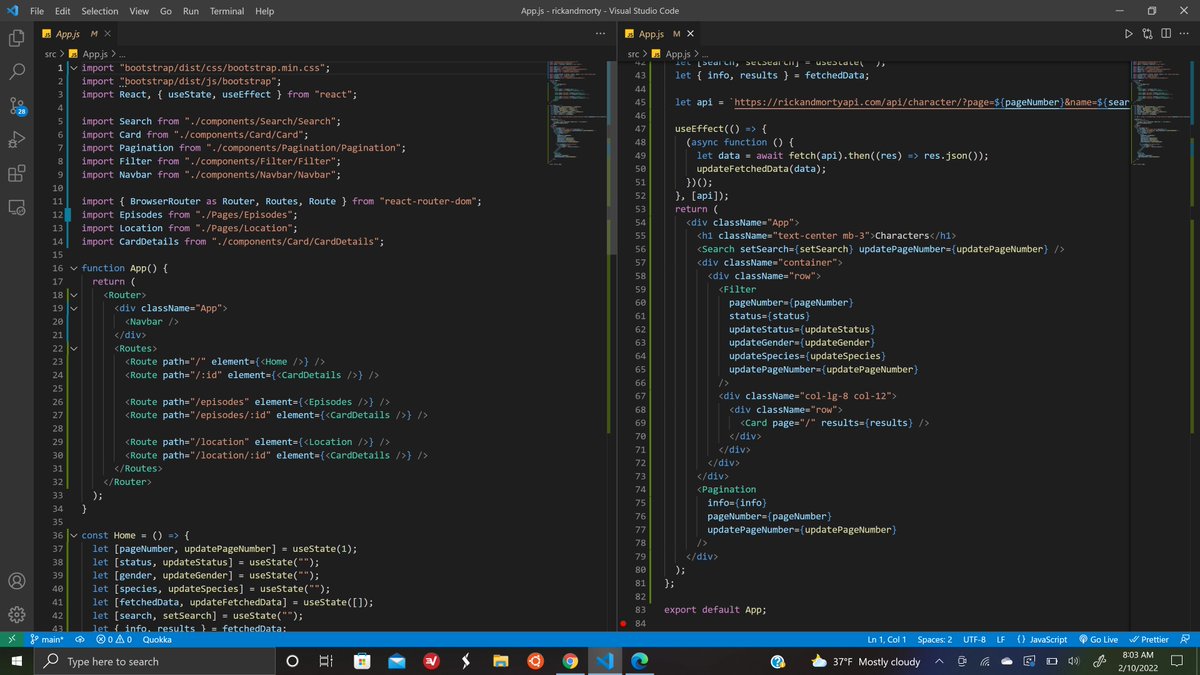Click the Quokka status bar item
Image resolution: width=1200 pixels, height=675 pixels.
click(x=157, y=638)
